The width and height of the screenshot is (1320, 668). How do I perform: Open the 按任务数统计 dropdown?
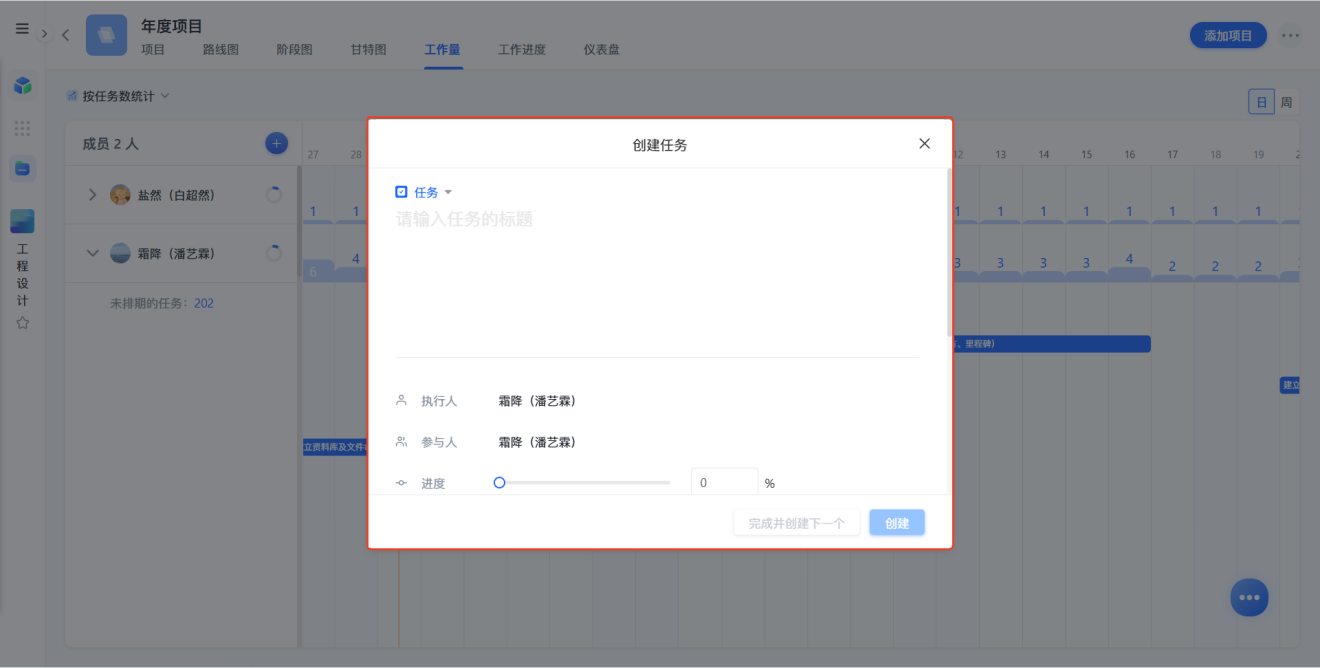[118, 96]
